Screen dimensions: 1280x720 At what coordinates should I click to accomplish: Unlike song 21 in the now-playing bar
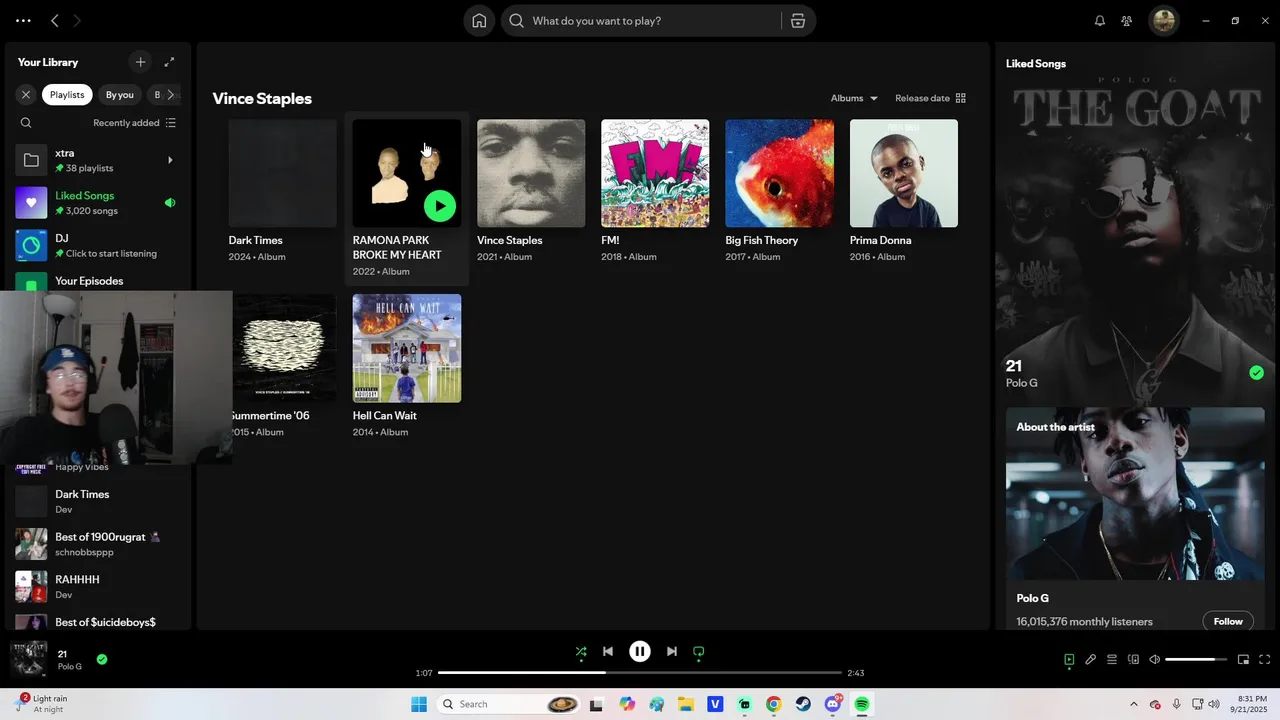[102, 660]
